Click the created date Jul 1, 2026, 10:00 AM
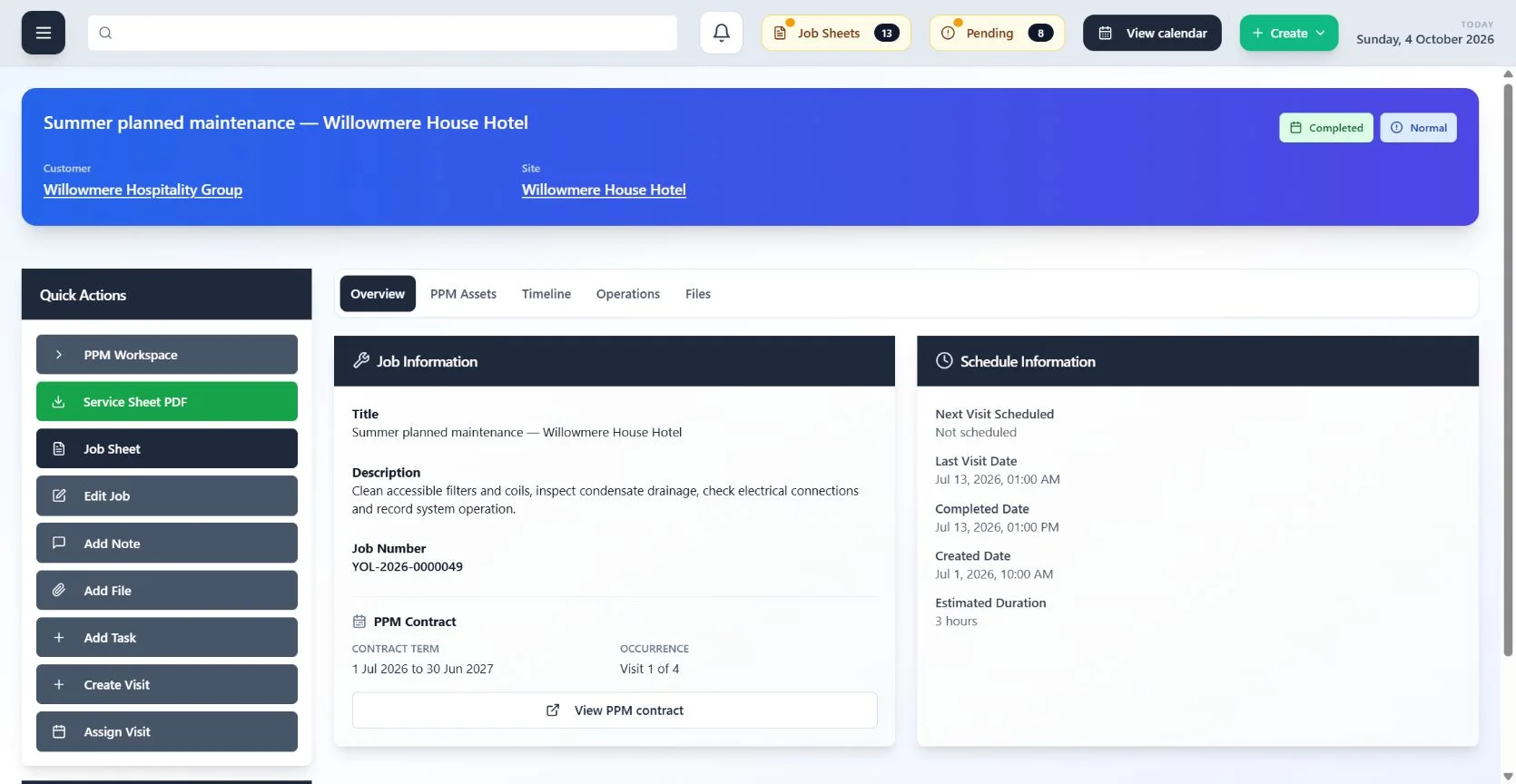The width and height of the screenshot is (1516, 784). pyautogui.click(x=994, y=574)
